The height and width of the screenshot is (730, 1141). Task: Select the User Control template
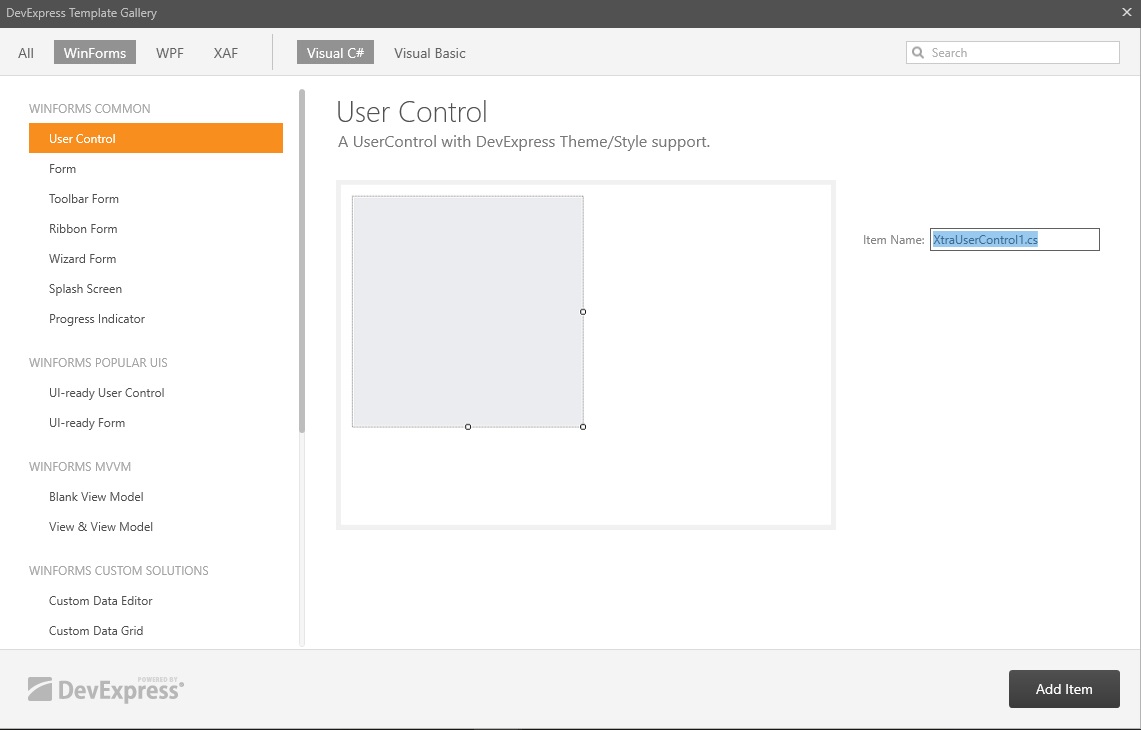(156, 138)
